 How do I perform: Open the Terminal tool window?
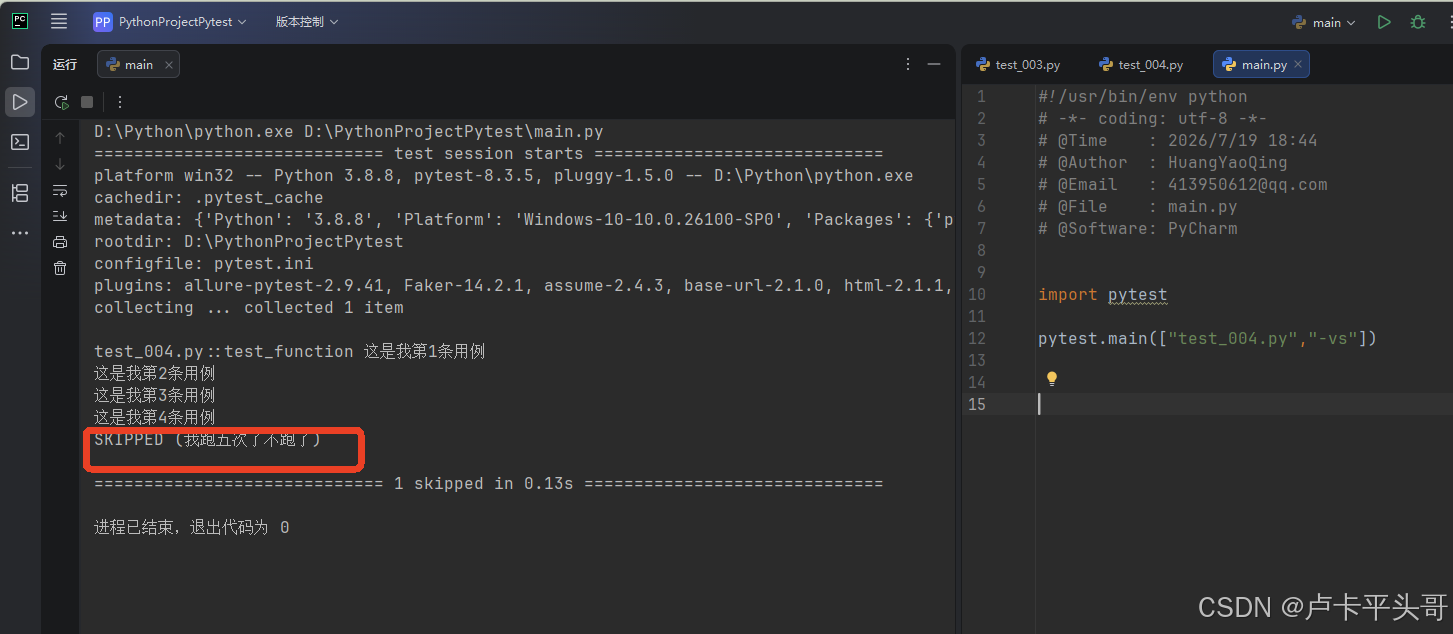pyautogui.click(x=20, y=142)
